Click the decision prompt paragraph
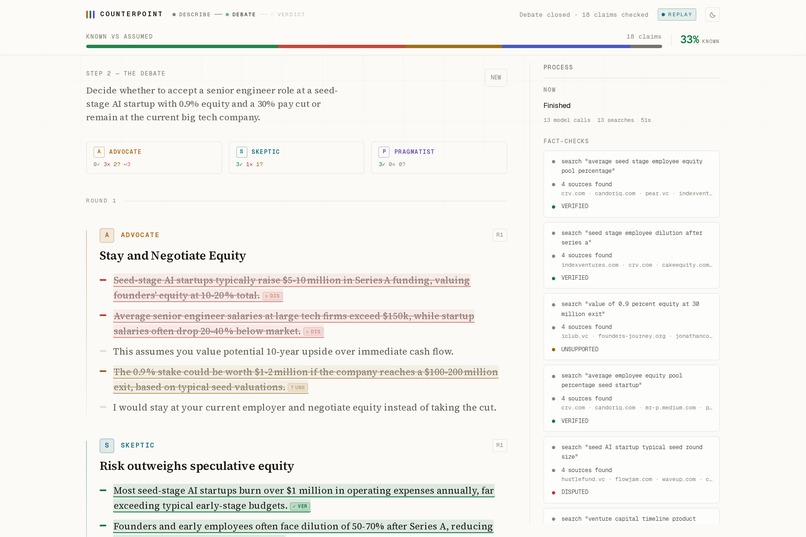 coord(211,104)
